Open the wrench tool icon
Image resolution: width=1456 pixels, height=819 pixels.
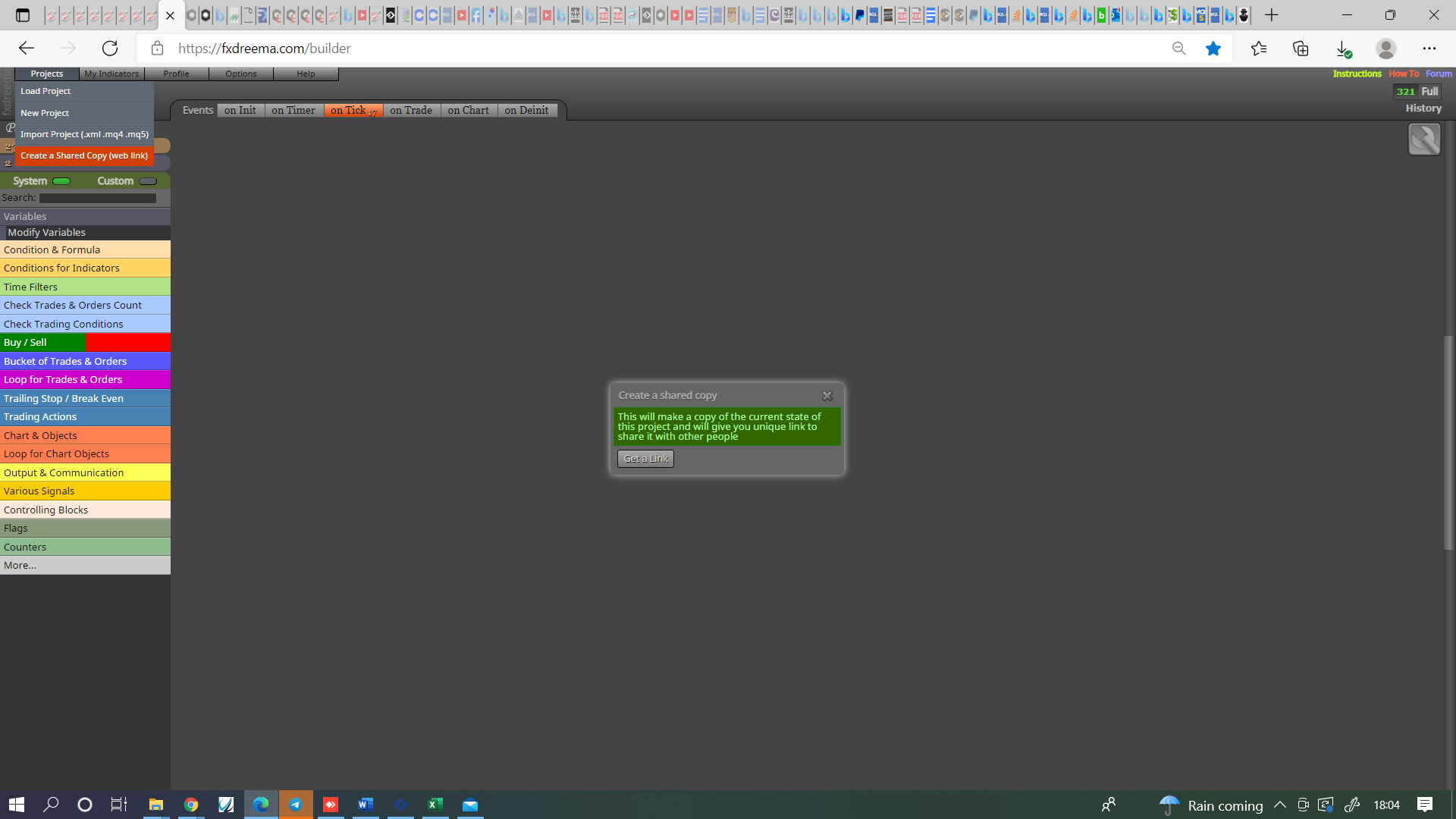[x=1424, y=140]
